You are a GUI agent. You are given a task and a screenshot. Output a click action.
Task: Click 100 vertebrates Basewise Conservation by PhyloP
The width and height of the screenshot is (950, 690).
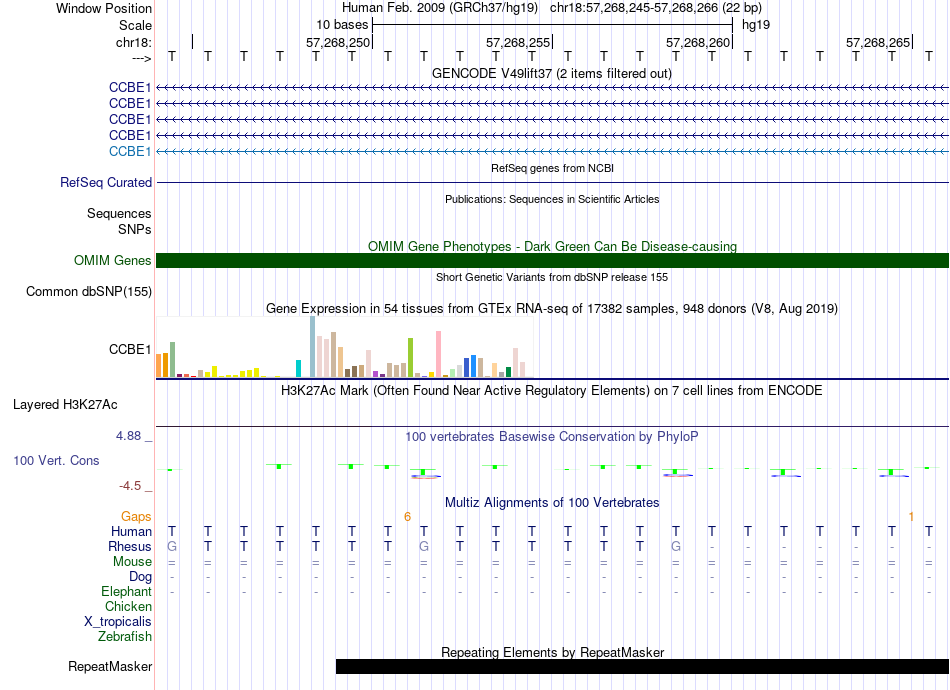pyautogui.click(x=552, y=437)
